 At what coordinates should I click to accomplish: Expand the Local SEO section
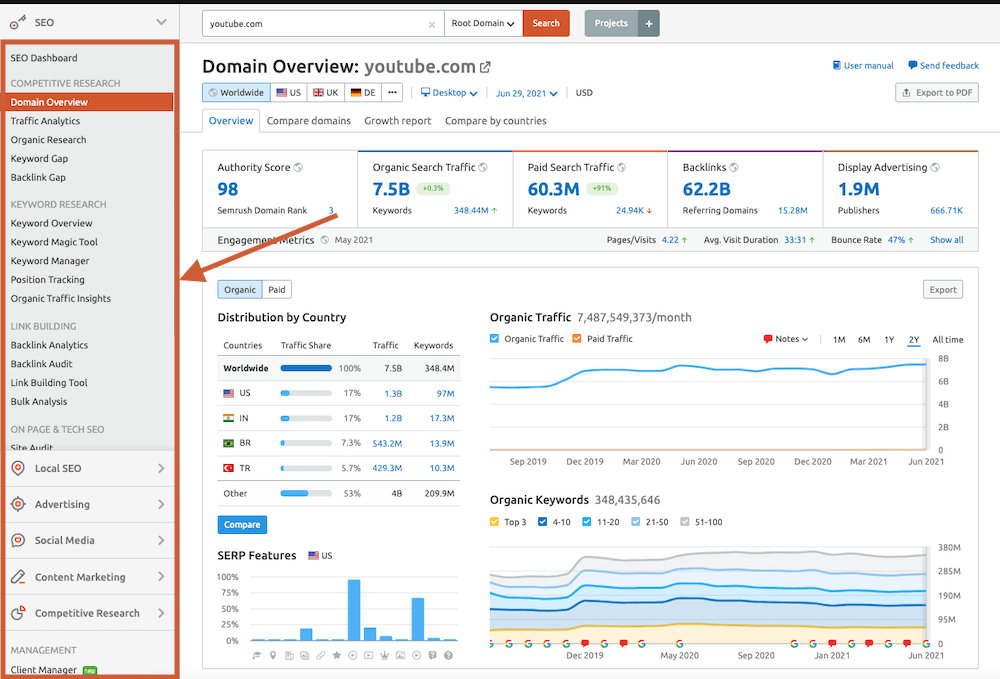(x=161, y=469)
